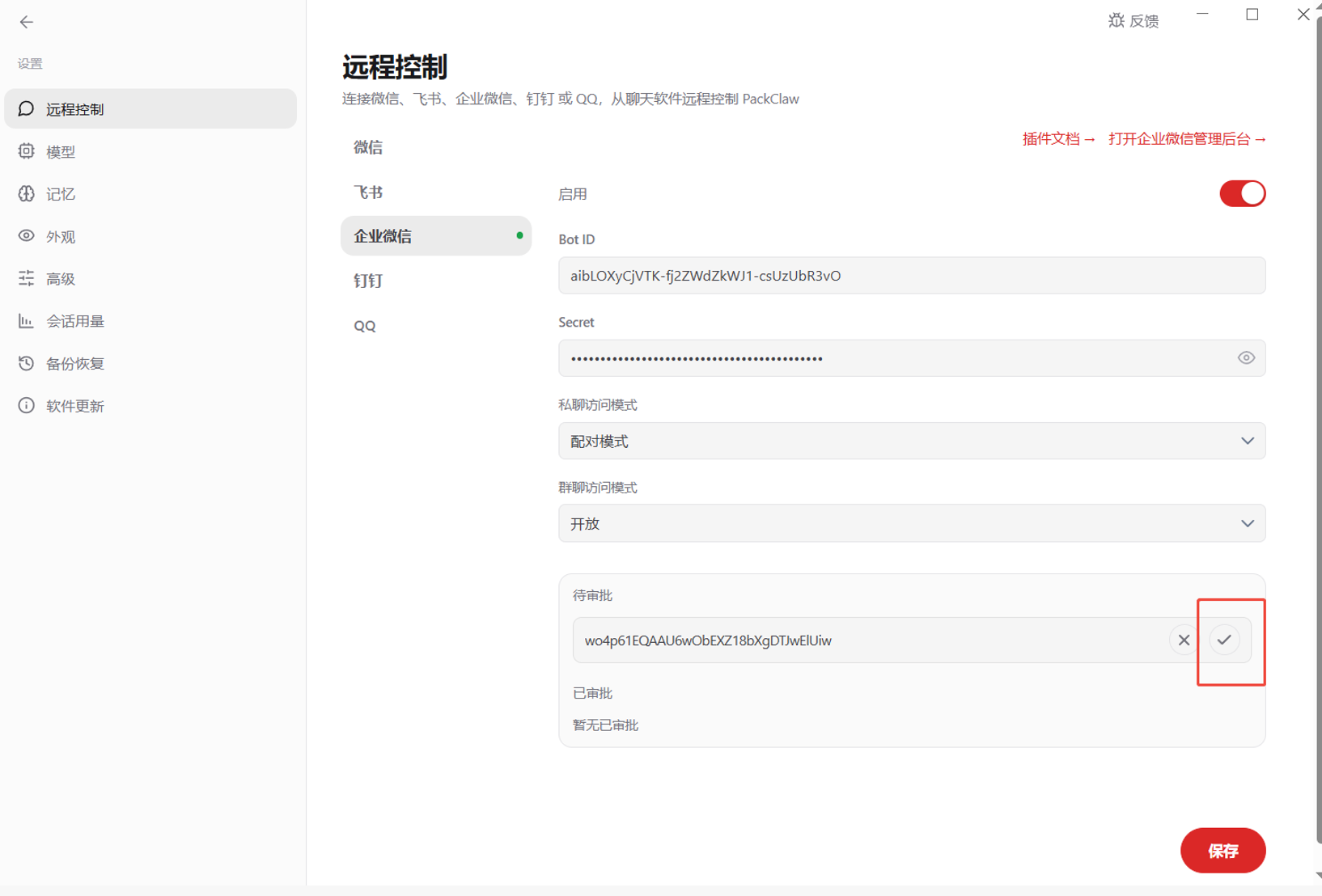Click into the Bot ID field
This screenshot has width=1322, height=896.
click(912, 275)
